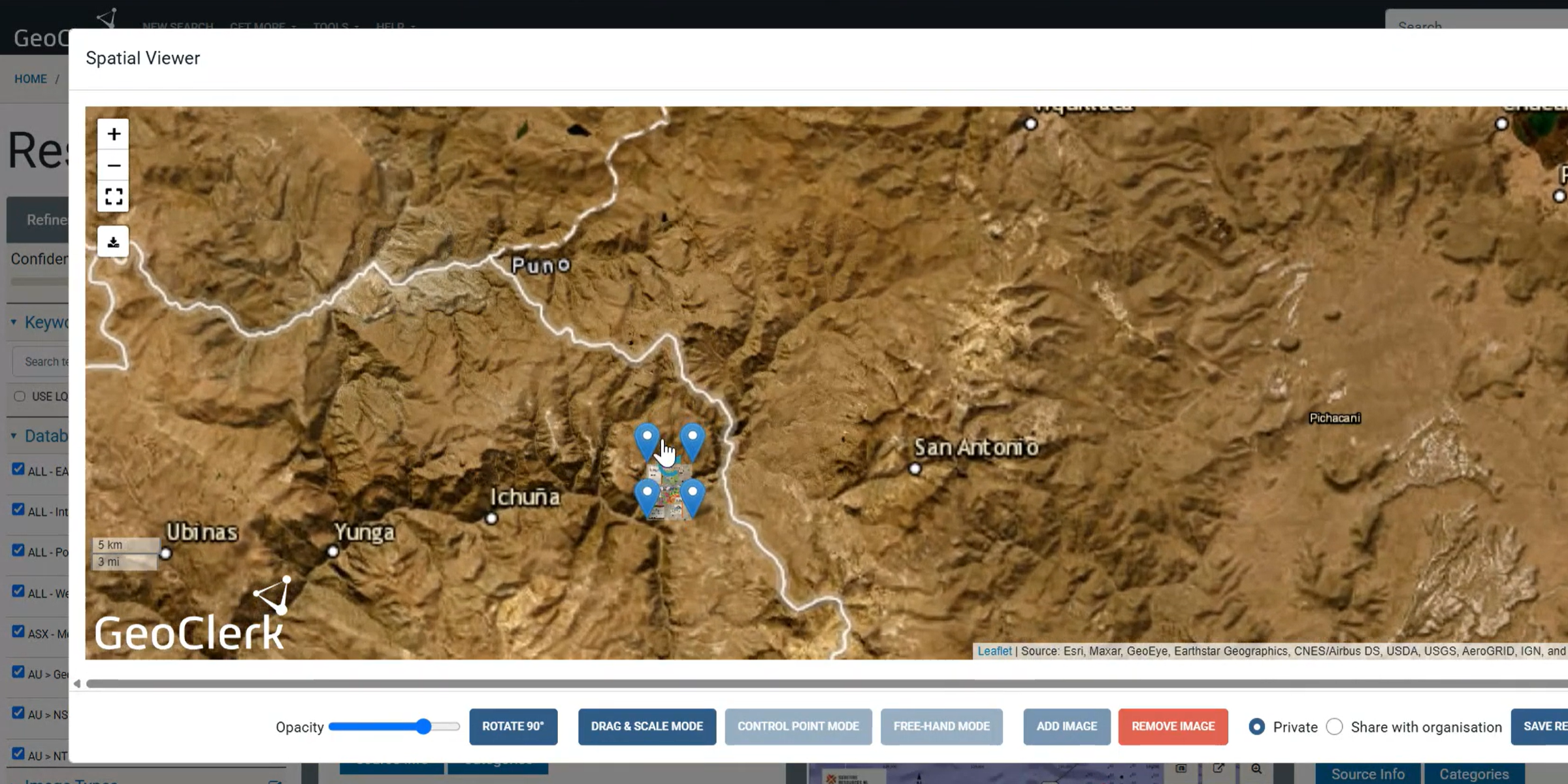Click the Confidence slider in sidebar
This screenshot has height=784, width=1568.
[39, 282]
